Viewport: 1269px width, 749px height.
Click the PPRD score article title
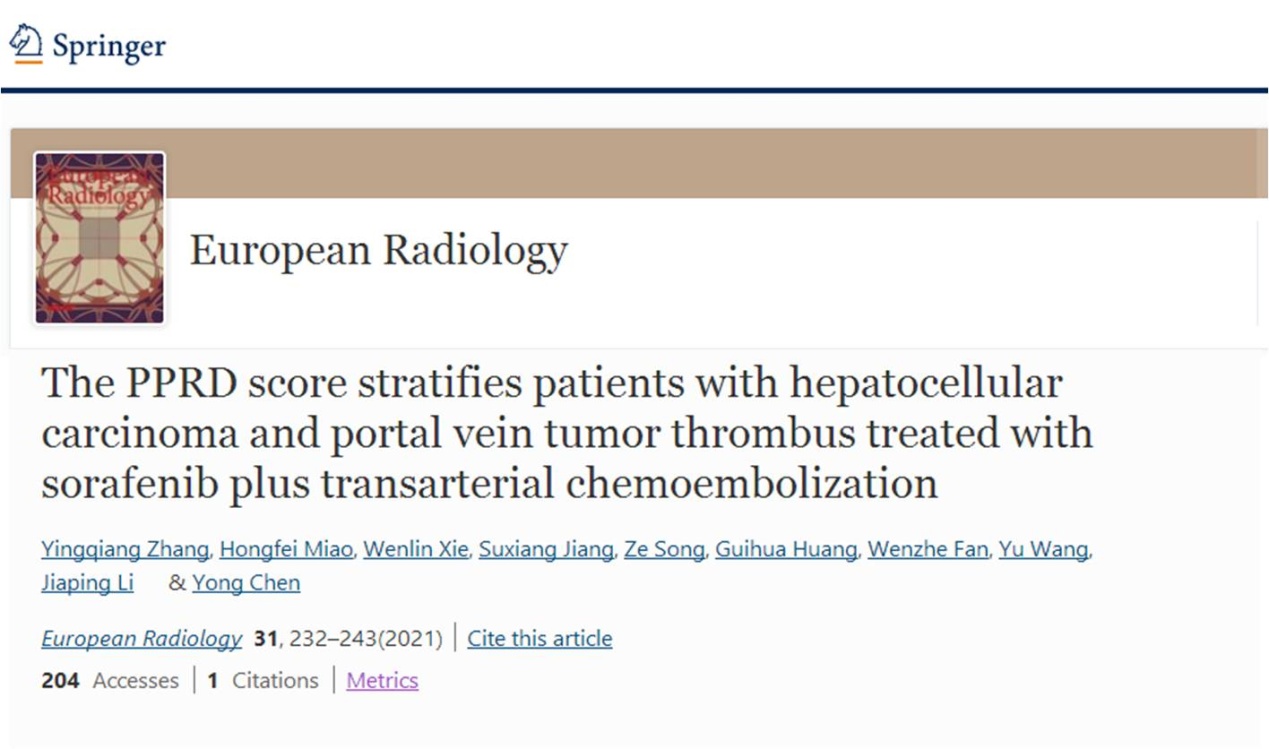tap(566, 433)
